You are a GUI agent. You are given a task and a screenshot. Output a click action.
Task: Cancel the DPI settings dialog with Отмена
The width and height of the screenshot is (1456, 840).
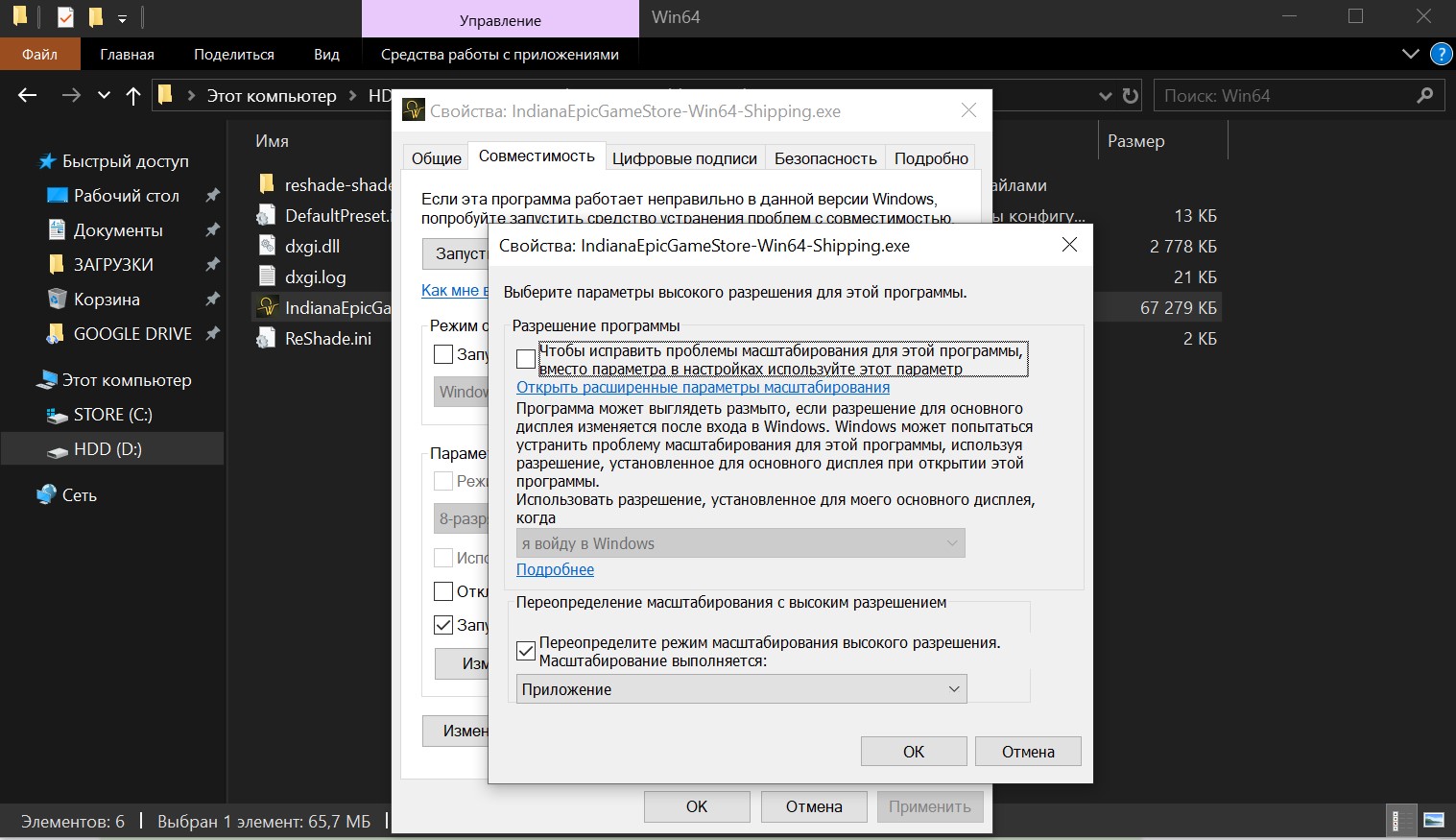click(1028, 752)
